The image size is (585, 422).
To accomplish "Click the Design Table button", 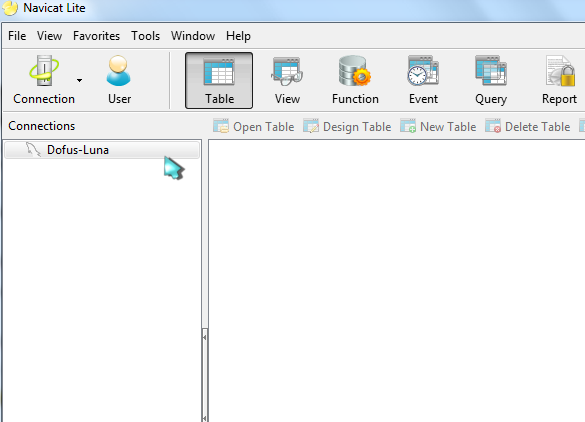I will (347, 126).
